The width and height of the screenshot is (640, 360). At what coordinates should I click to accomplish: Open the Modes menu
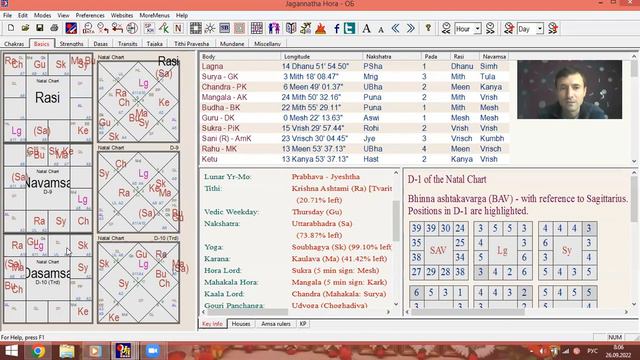click(x=42, y=15)
